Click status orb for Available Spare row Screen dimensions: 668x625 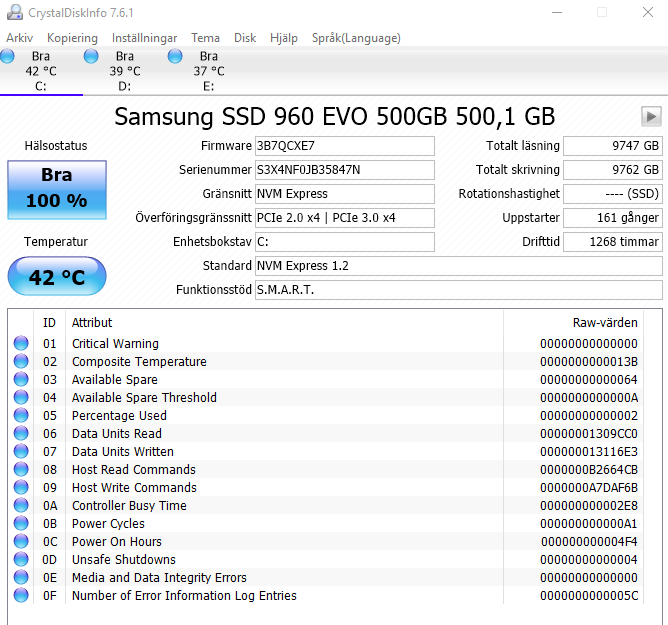21,379
